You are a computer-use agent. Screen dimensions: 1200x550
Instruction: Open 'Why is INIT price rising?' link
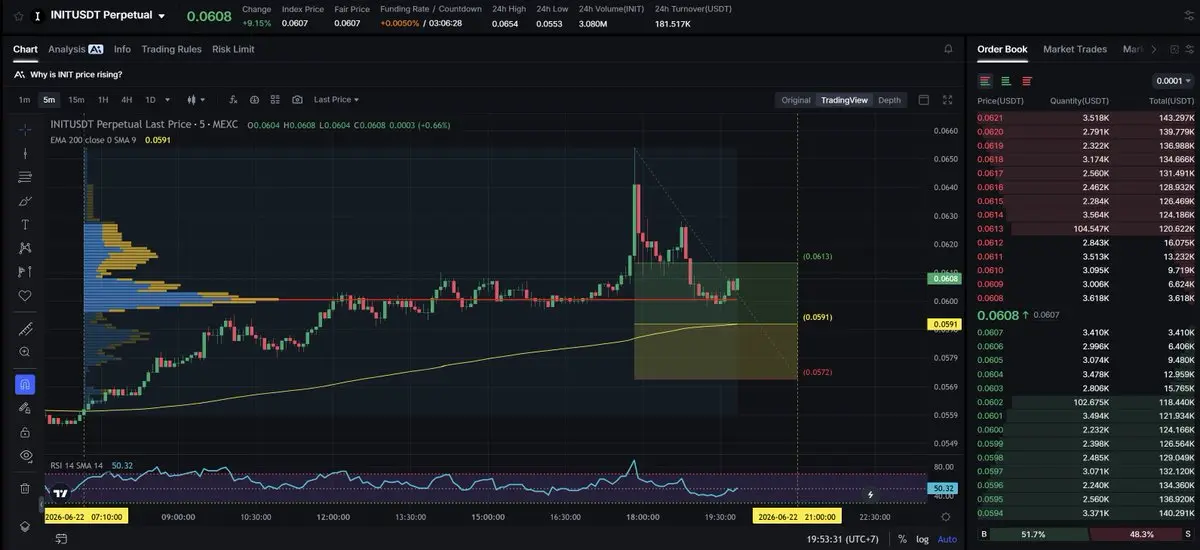click(77, 74)
